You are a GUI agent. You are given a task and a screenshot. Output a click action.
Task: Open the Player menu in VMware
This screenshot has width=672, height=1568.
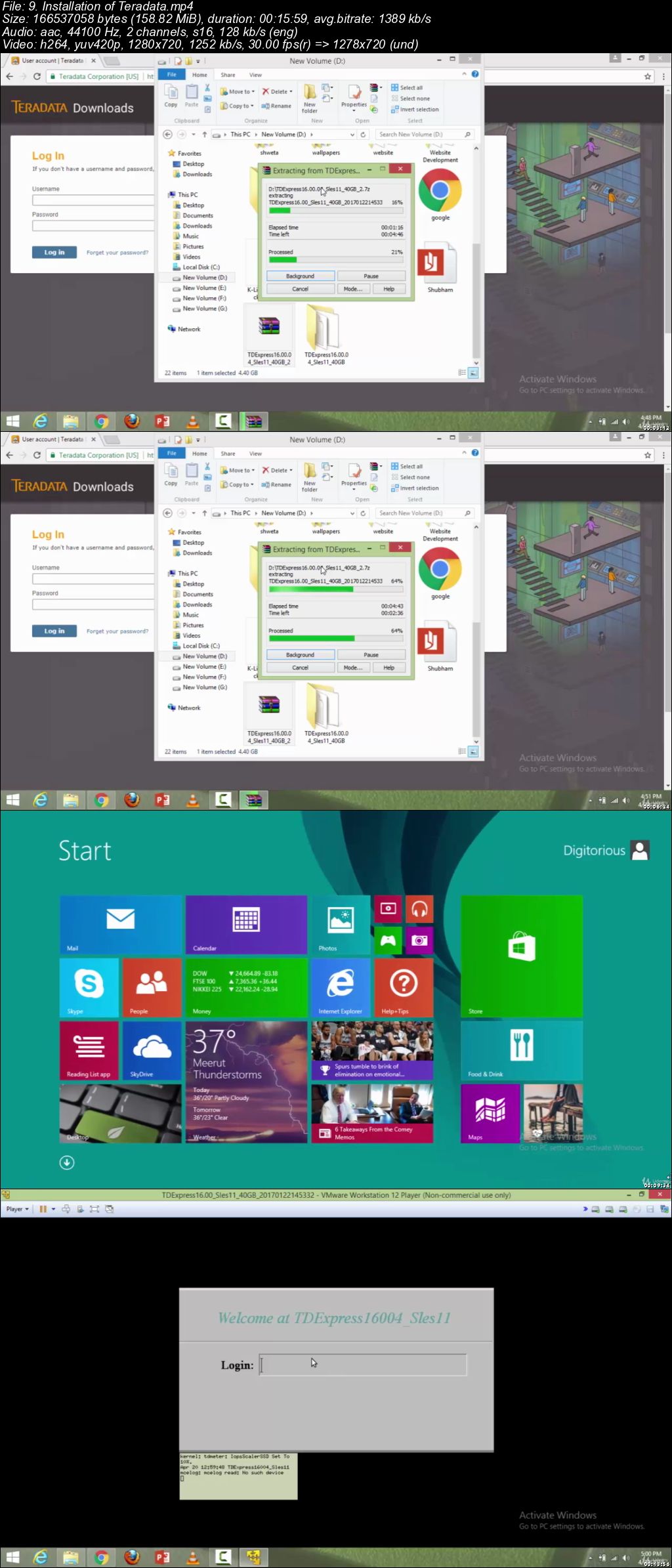[x=18, y=1209]
